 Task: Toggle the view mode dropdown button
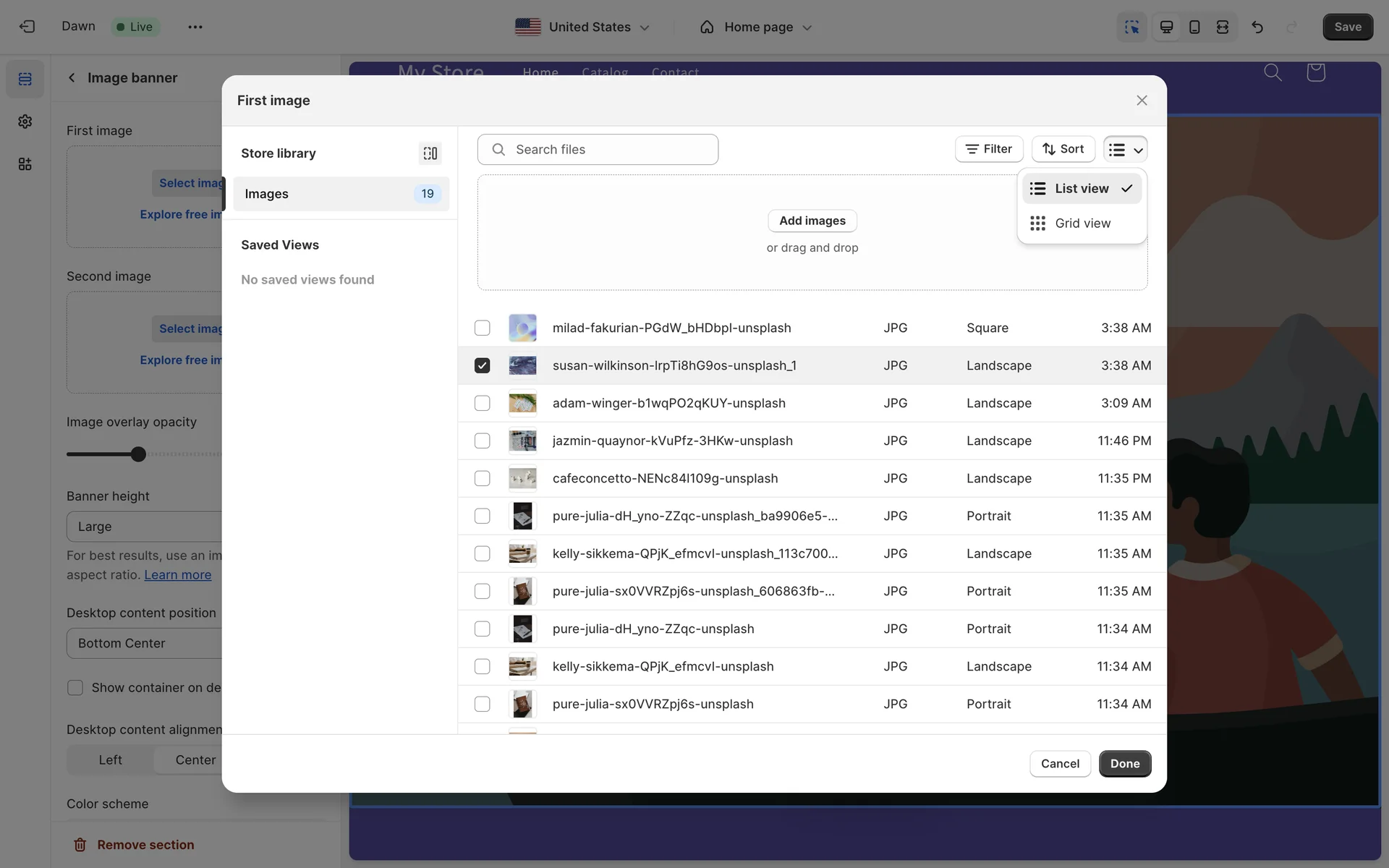[x=1125, y=149]
